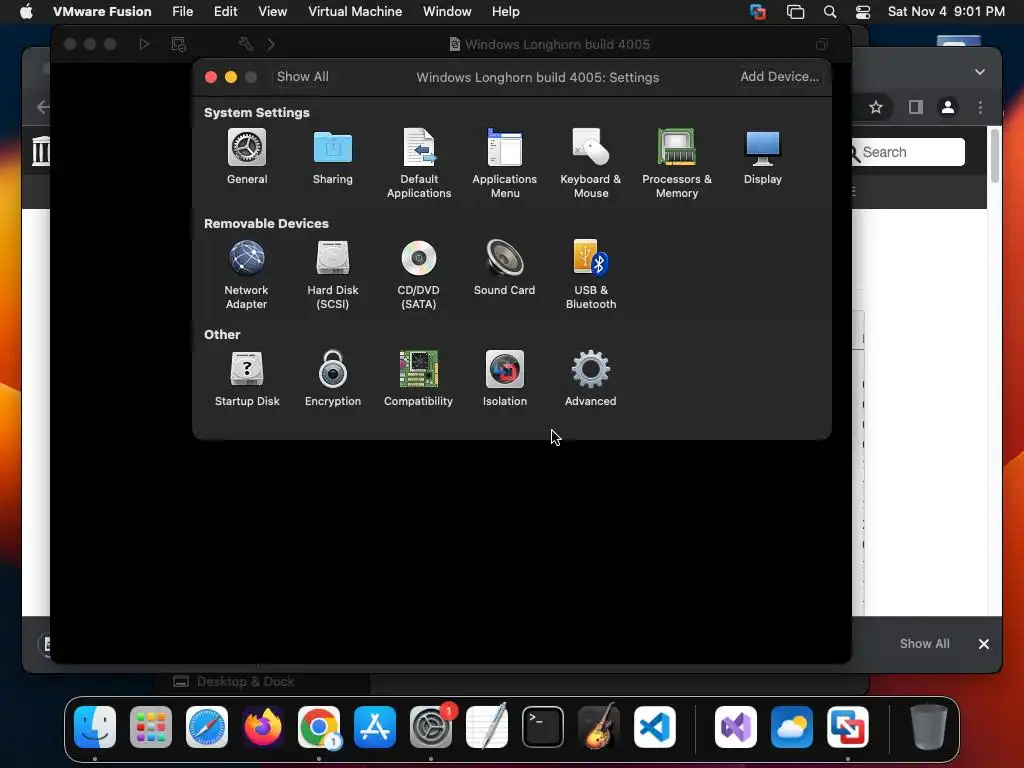
Task: Open GarageBand from the Dock
Action: click(x=599, y=726)
